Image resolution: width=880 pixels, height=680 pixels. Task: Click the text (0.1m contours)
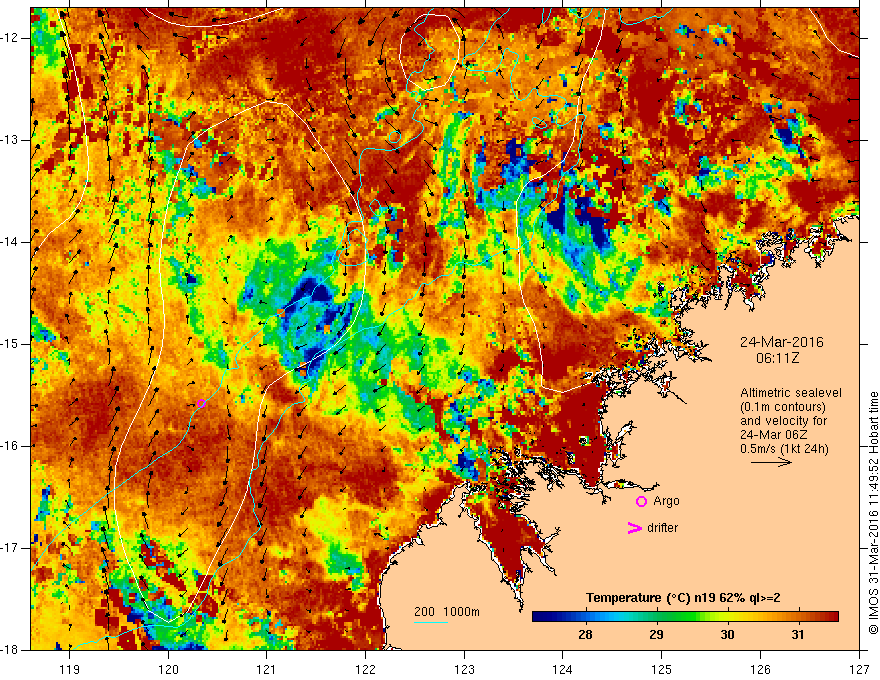783,407
